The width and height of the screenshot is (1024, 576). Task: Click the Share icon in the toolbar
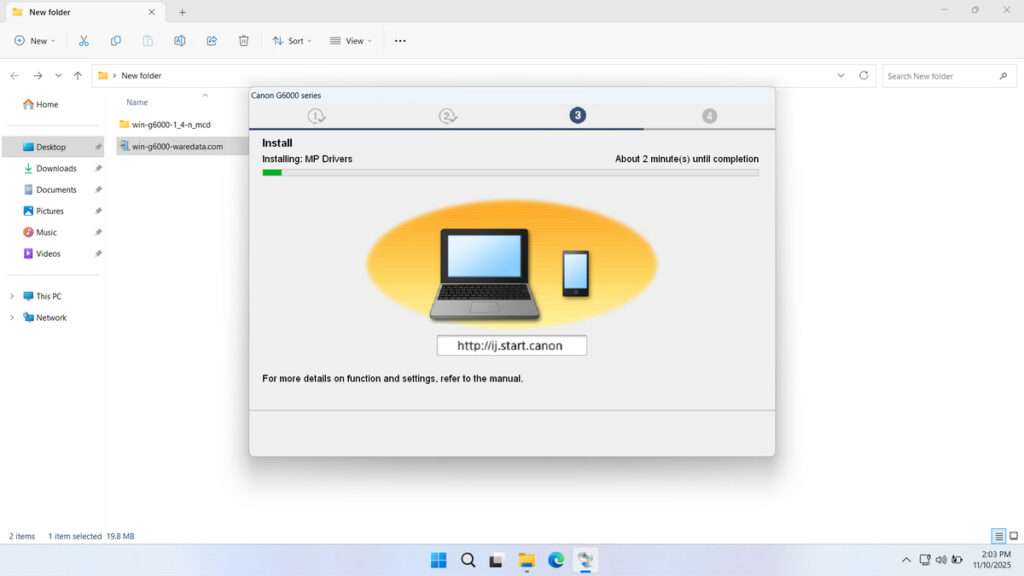[211, 40]
